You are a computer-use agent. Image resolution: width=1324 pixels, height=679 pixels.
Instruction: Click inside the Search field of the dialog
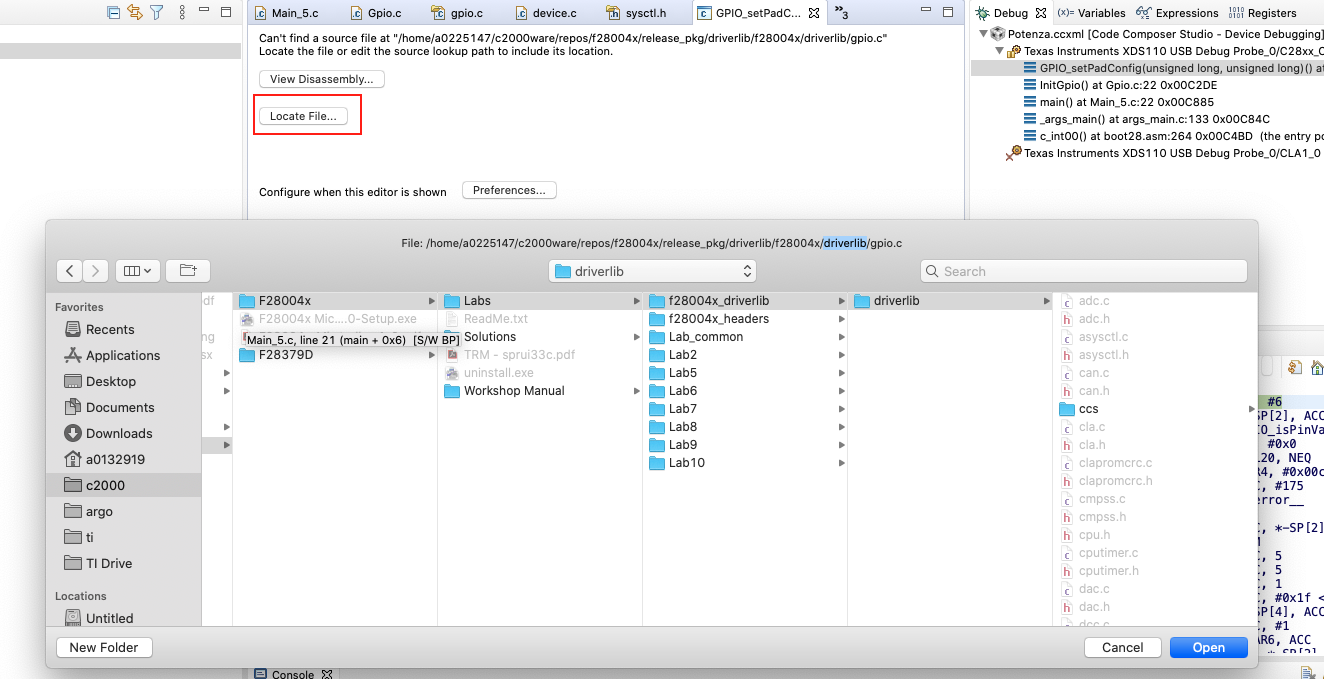(x=1084, y=270)
